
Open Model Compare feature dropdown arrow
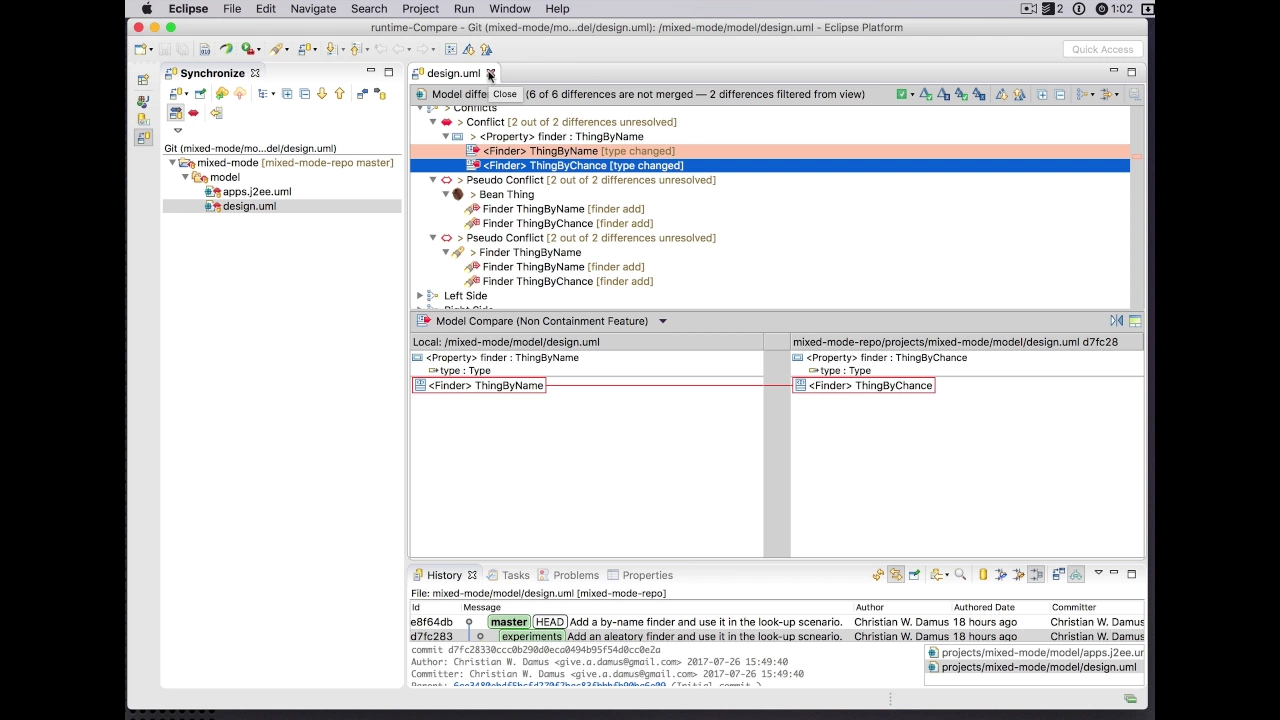[x=662, y=321]
